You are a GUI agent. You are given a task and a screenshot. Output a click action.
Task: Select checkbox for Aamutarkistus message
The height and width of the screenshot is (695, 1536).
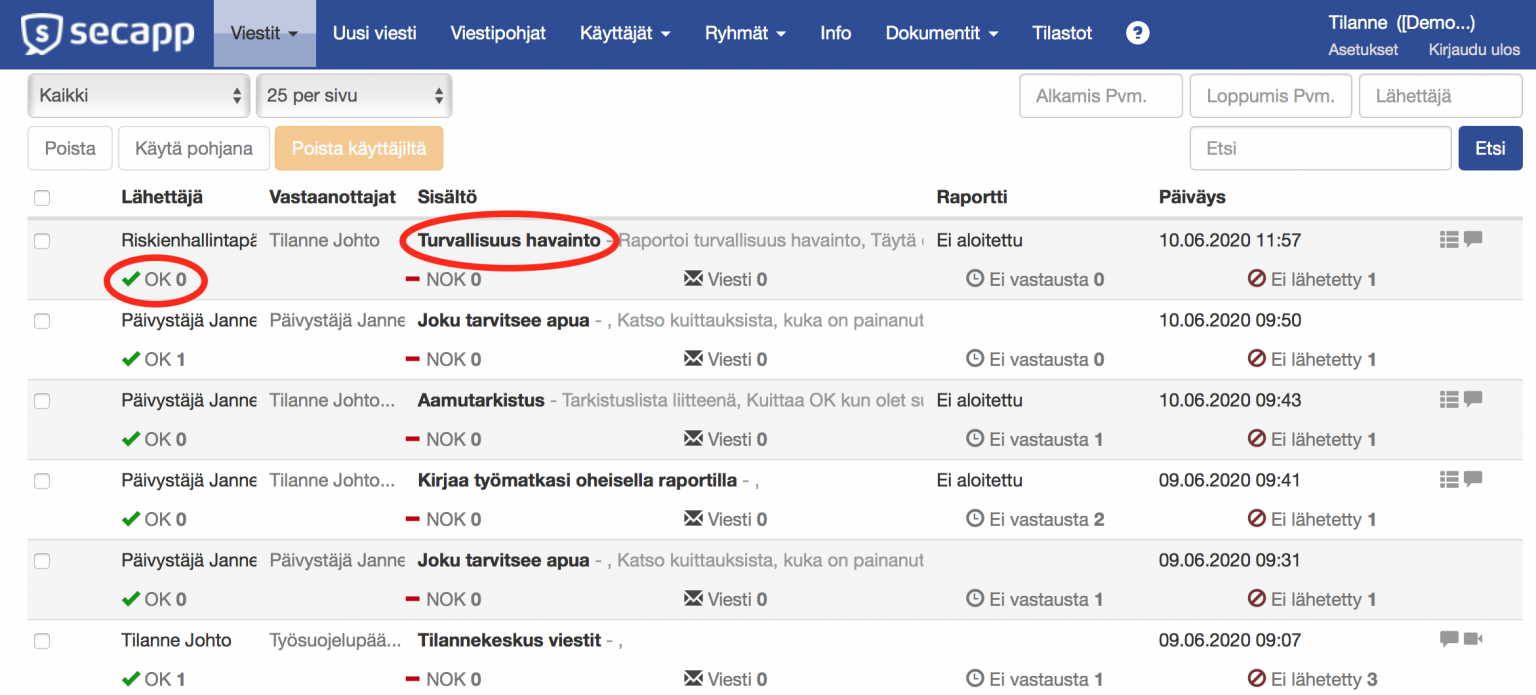[x=42, y=401]
